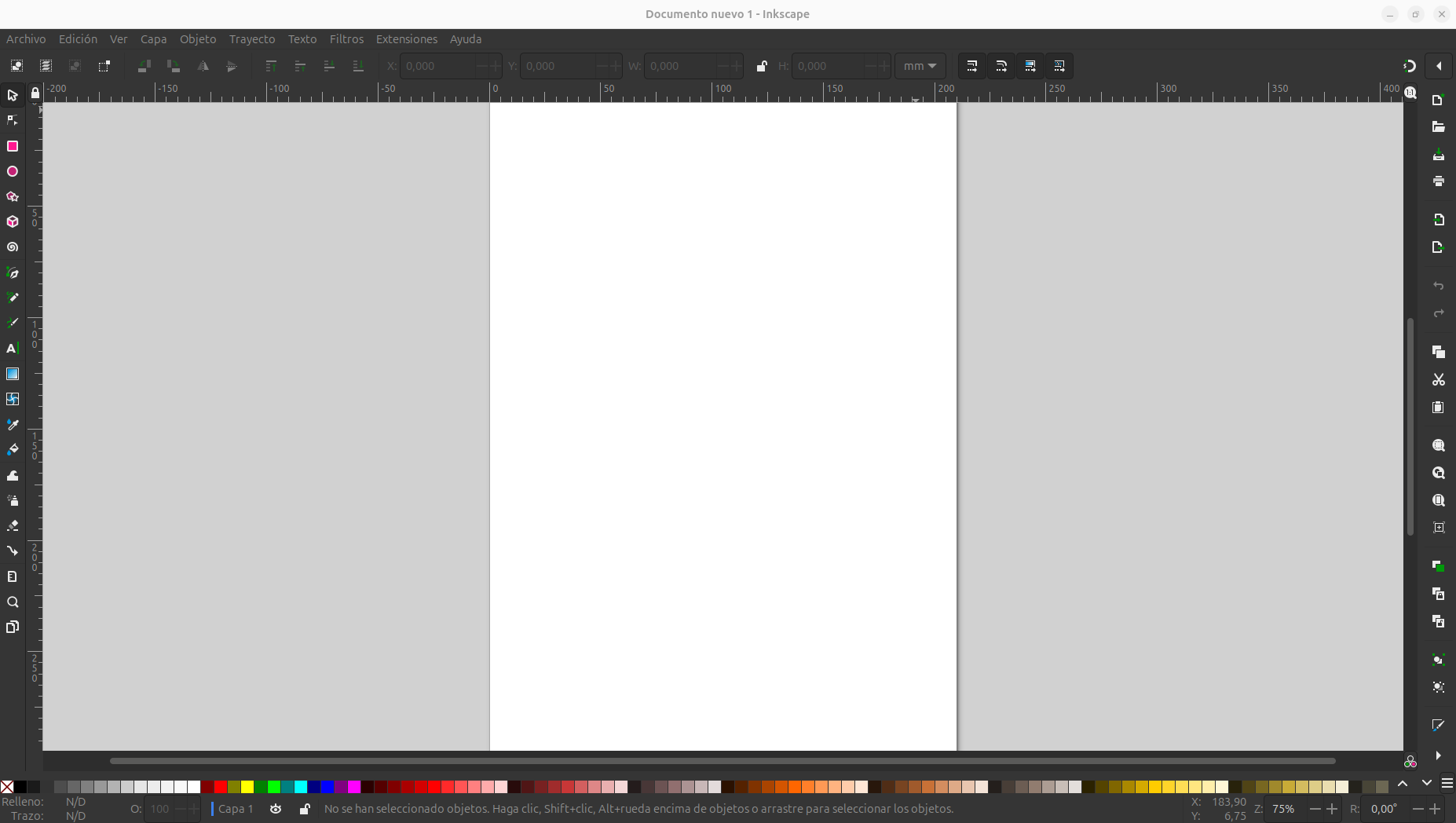
Task: Click the Relleno fill indicator N/D
Action: pyautogui.click(x=75, y=802)
